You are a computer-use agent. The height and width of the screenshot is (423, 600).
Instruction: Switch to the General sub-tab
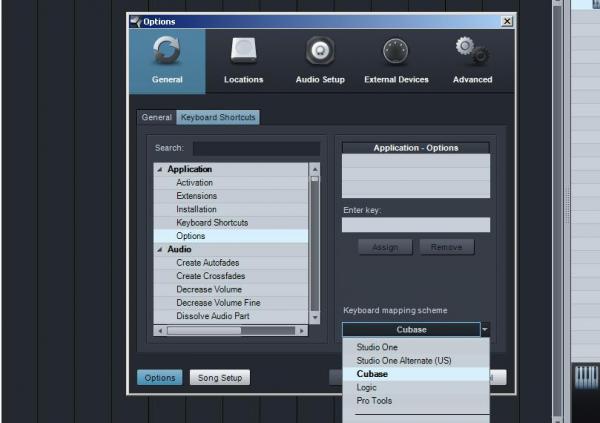(x=157, y=117)
